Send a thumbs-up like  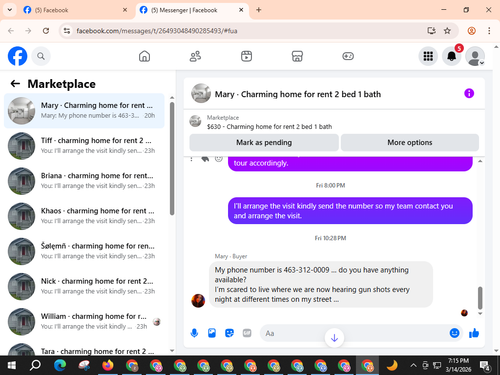[x=474, y=333]
